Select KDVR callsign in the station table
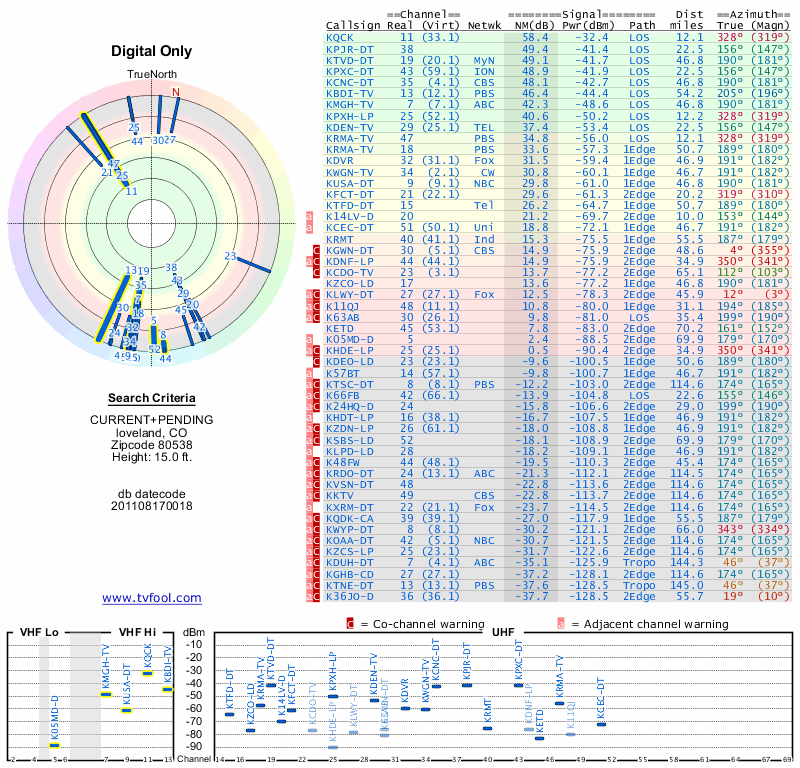800x768 pixels. click(x=340, y=161)
